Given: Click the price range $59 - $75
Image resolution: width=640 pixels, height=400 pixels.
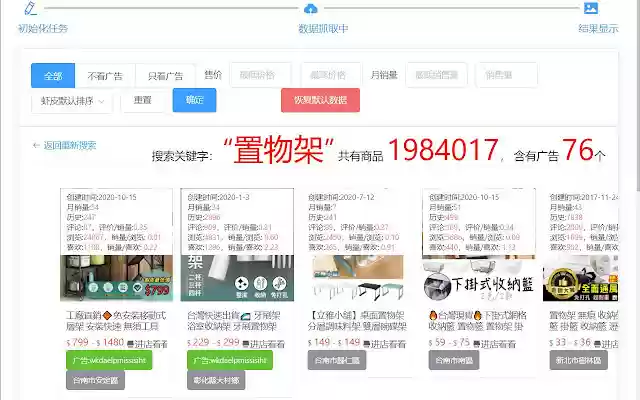Looking at the screenshot, I should pos(449,342).
